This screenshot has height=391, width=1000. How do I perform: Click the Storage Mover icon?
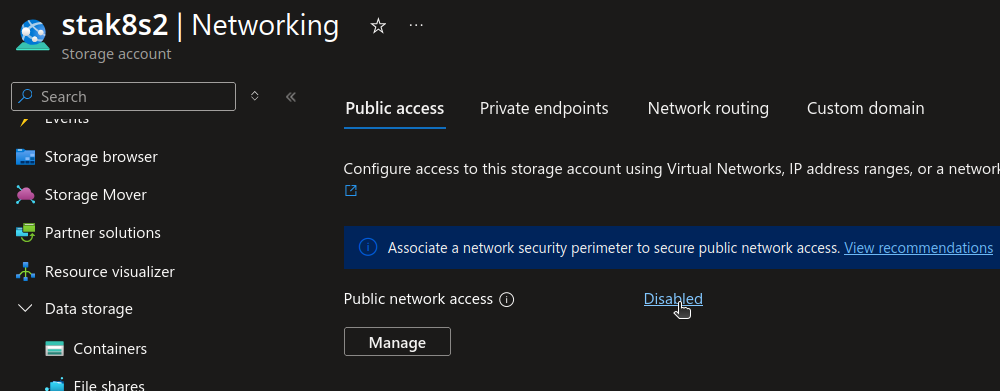click(26, 195)
